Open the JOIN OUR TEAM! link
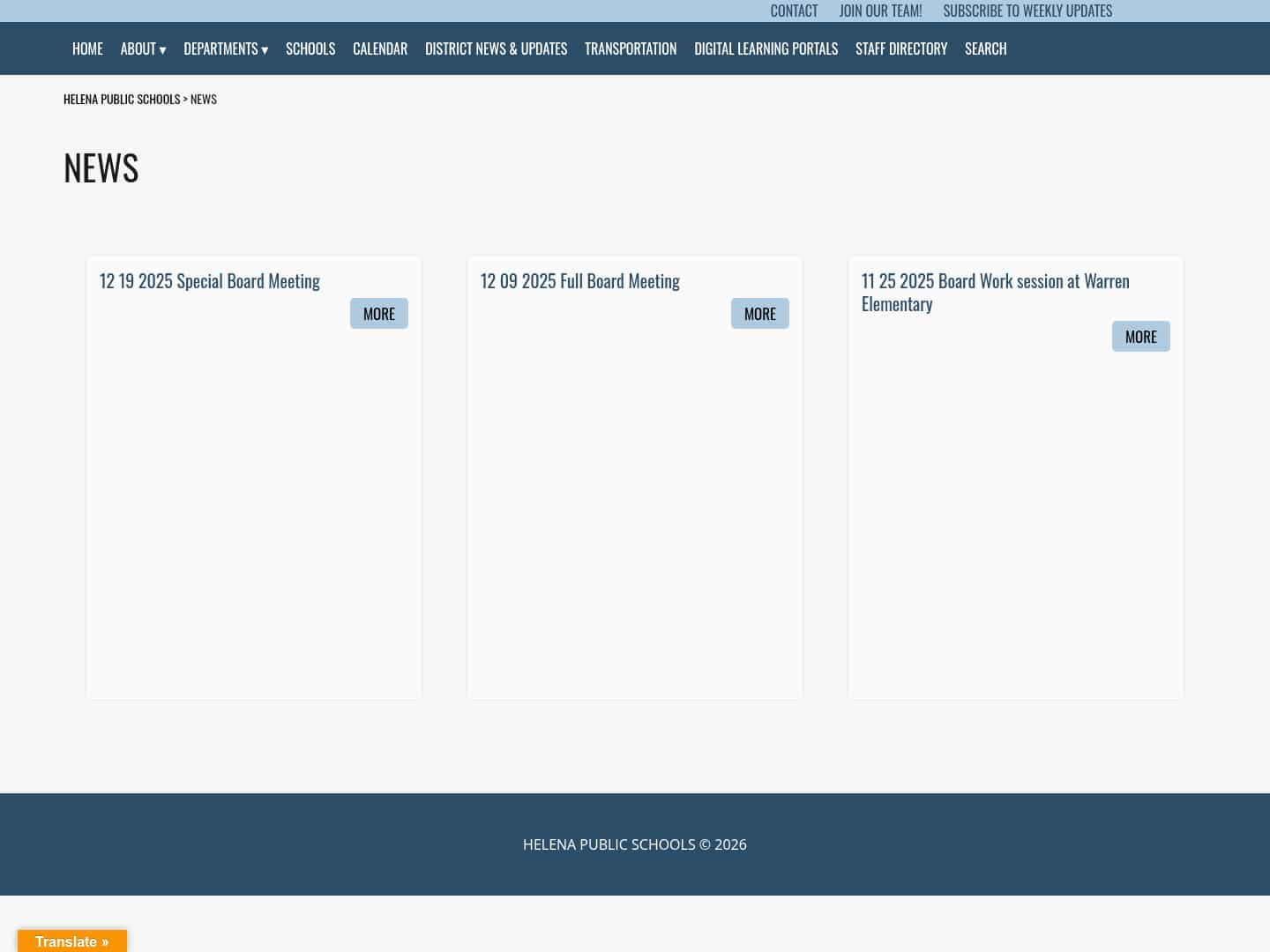Image resolution: width=1270 pixels, height=952 pixels. click(x=880, y=11)
